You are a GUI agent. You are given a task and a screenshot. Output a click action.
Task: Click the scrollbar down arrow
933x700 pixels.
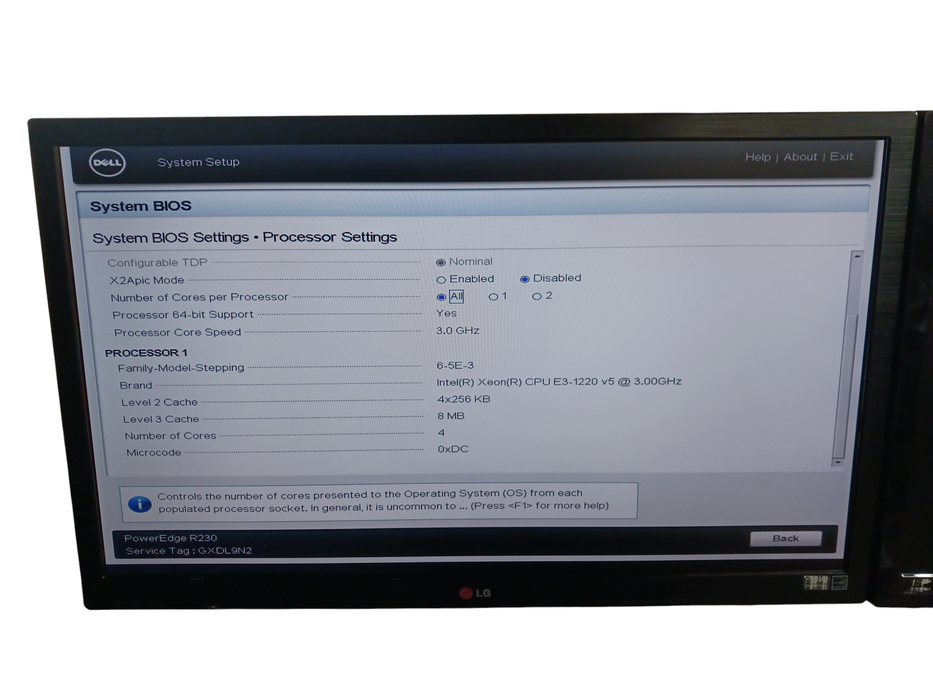[838, 462]
